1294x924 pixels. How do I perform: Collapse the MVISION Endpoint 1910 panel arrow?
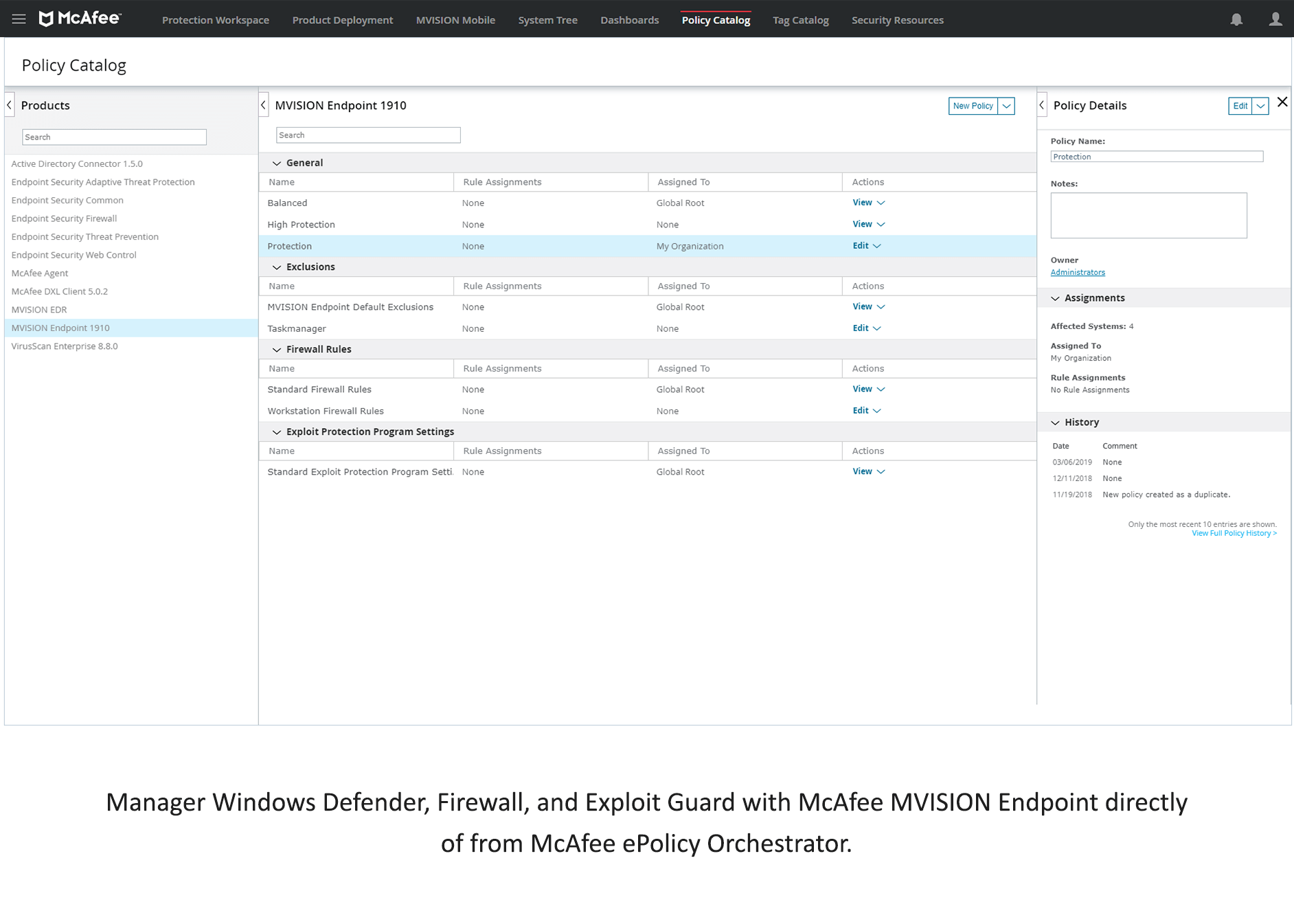[x=263, y=105]
